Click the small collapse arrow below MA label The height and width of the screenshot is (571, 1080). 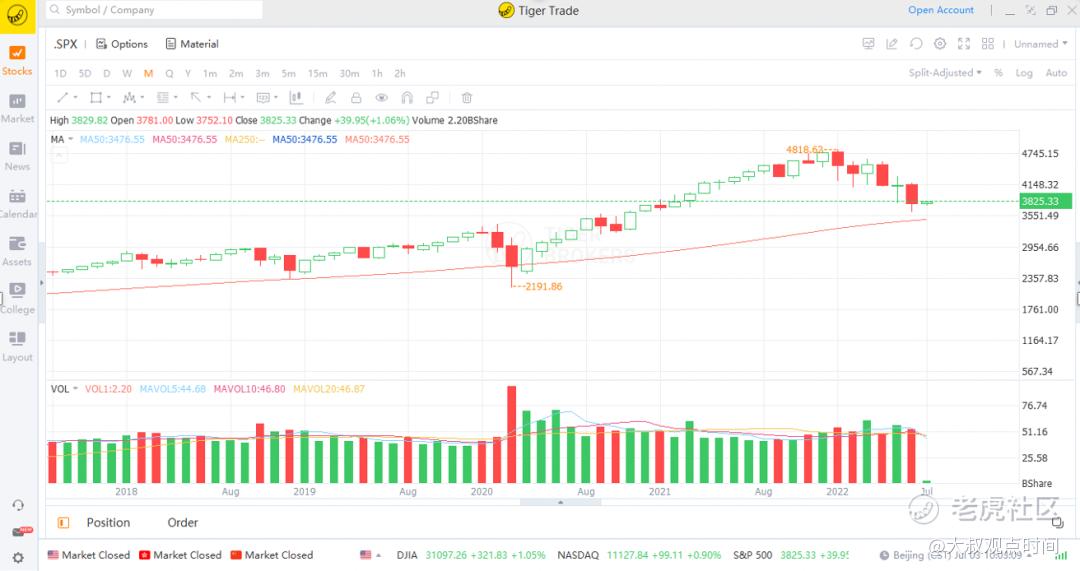[x=59, y=156]
